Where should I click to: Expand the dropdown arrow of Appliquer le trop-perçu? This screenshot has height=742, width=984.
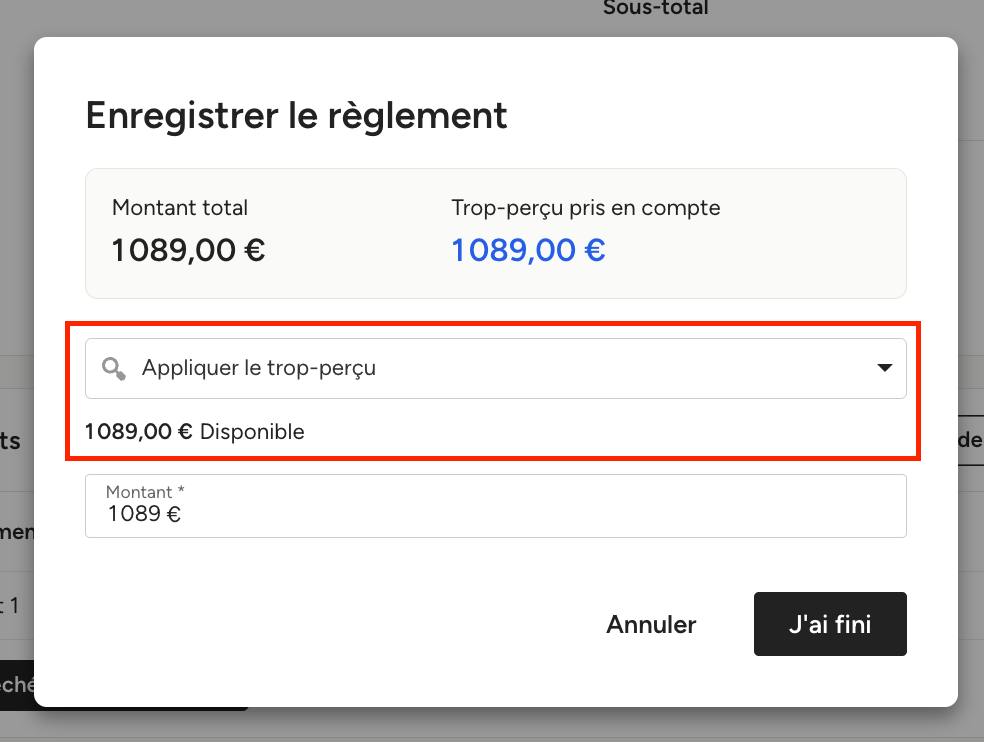(x=884, y=368)
